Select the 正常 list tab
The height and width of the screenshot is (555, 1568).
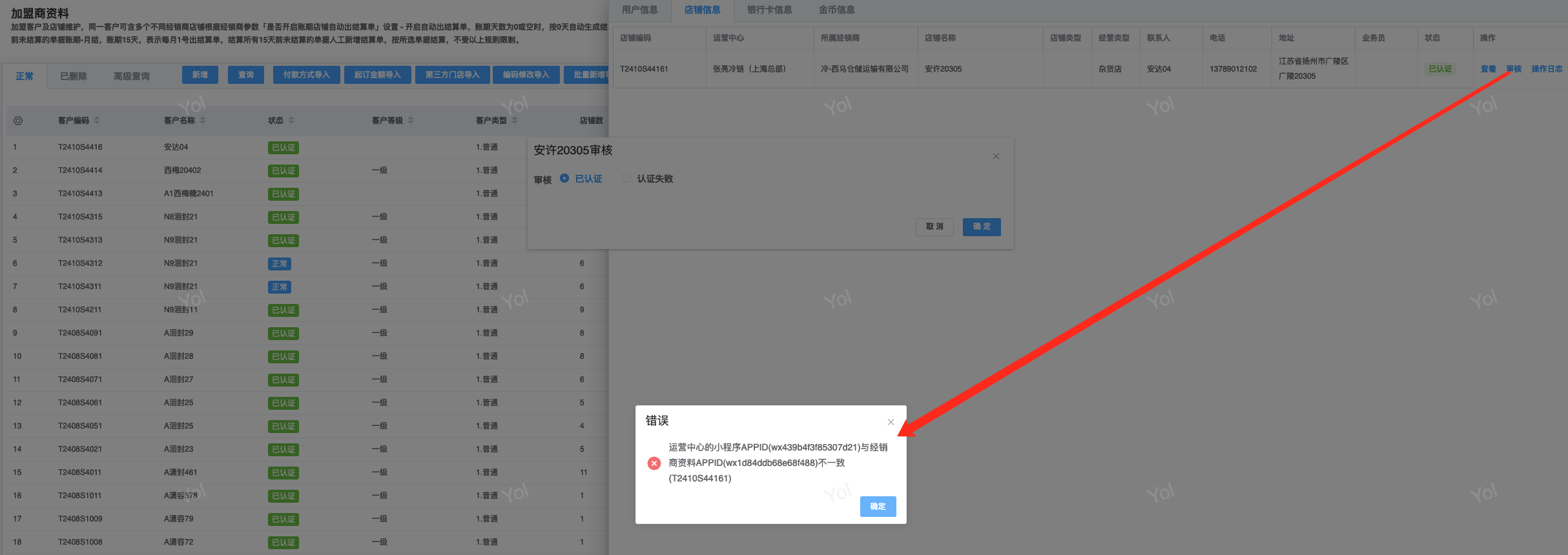tap(25, 76)
